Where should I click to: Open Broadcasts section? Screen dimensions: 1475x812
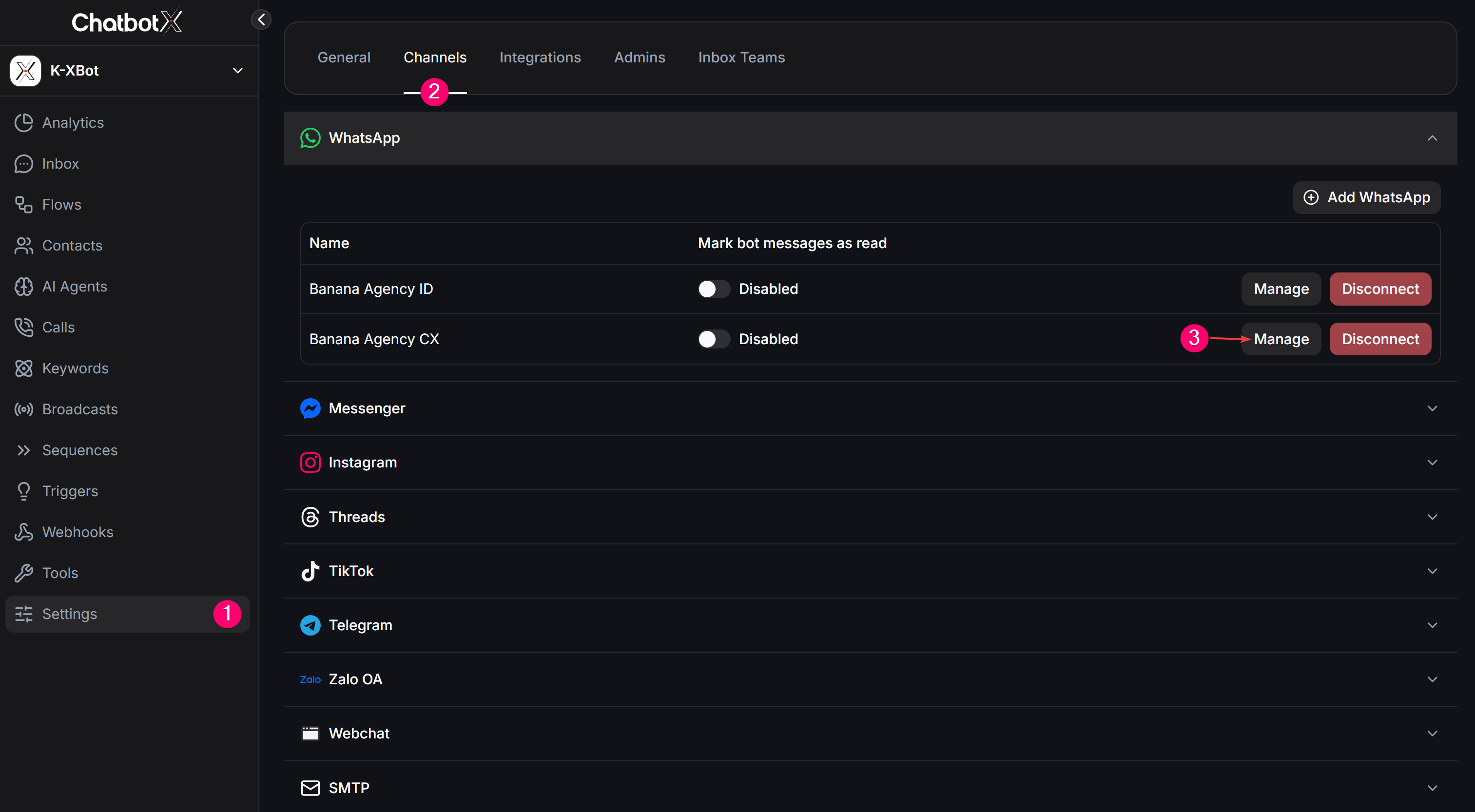(128, 409)
